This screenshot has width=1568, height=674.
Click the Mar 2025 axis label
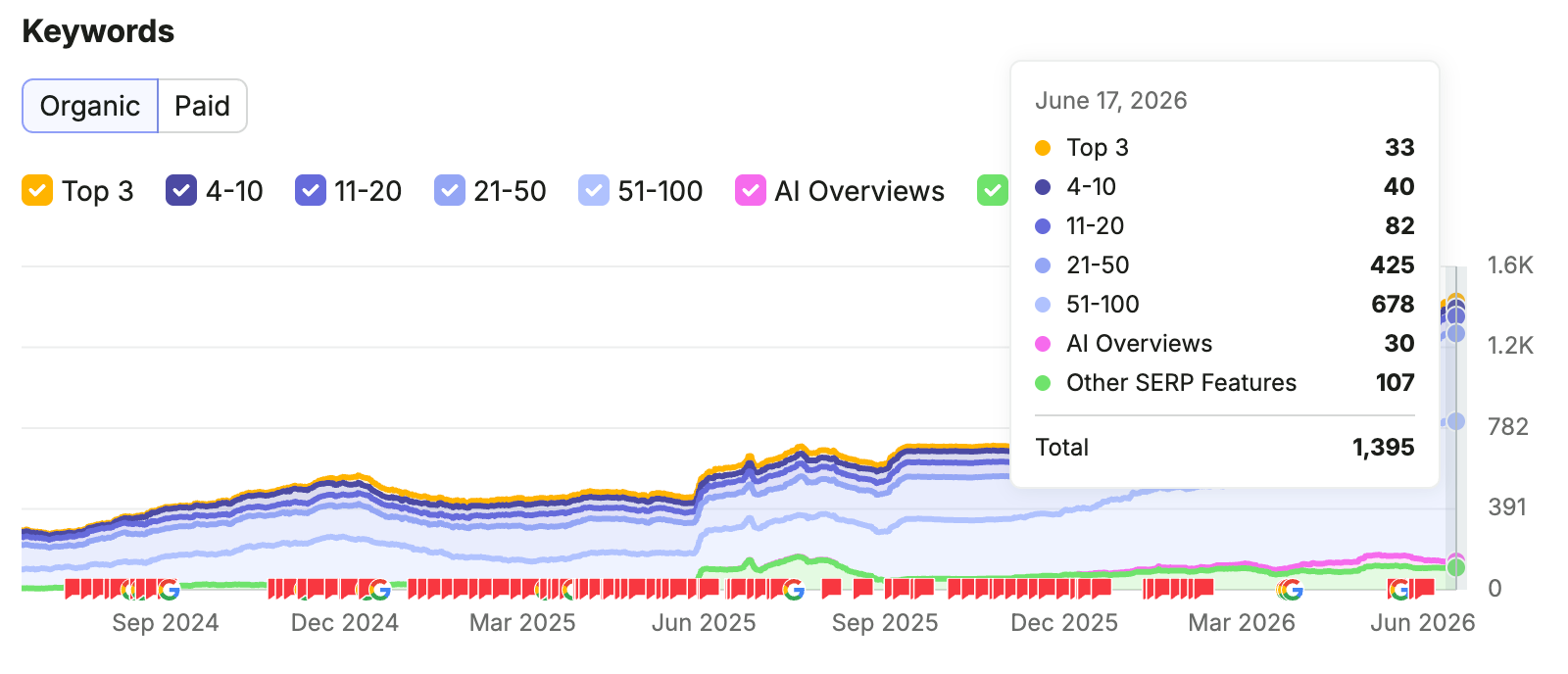coord(522,623)
